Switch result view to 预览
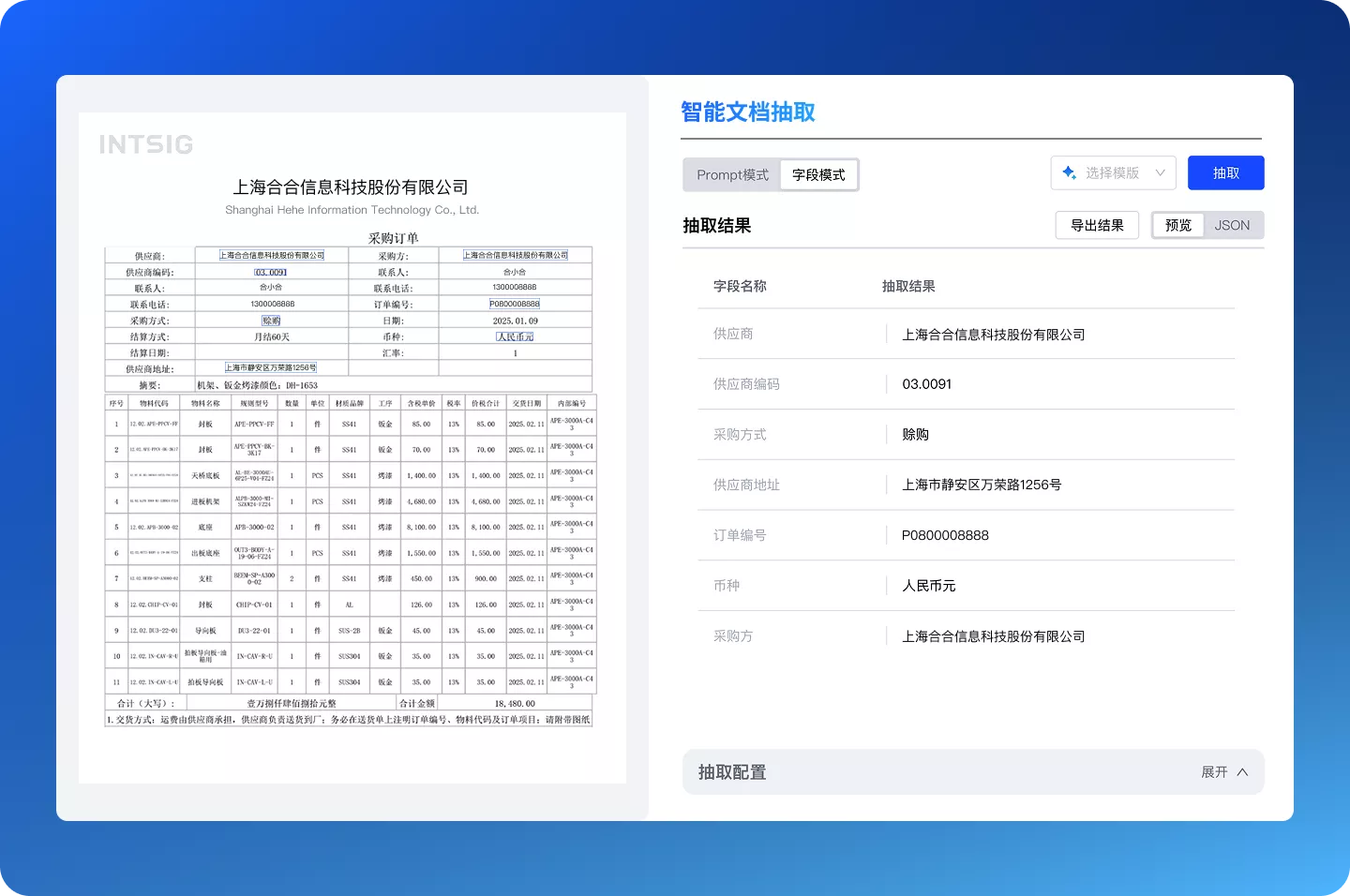The width and height of the screenshot is (1350, 896). click(1178, 226)
